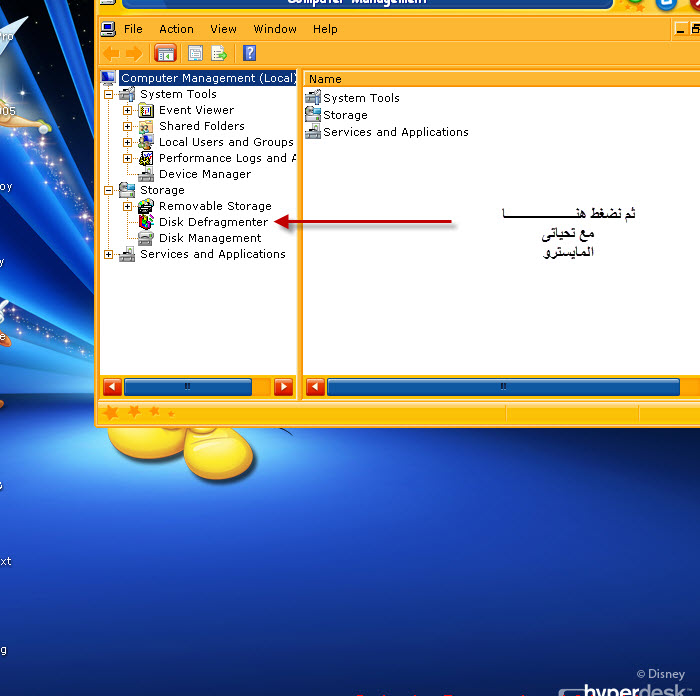The width and height of the screenshot is (700, 696).
Task: Expand the Shared Folders node
Action: pyautogui.click(x=127, y=126)
